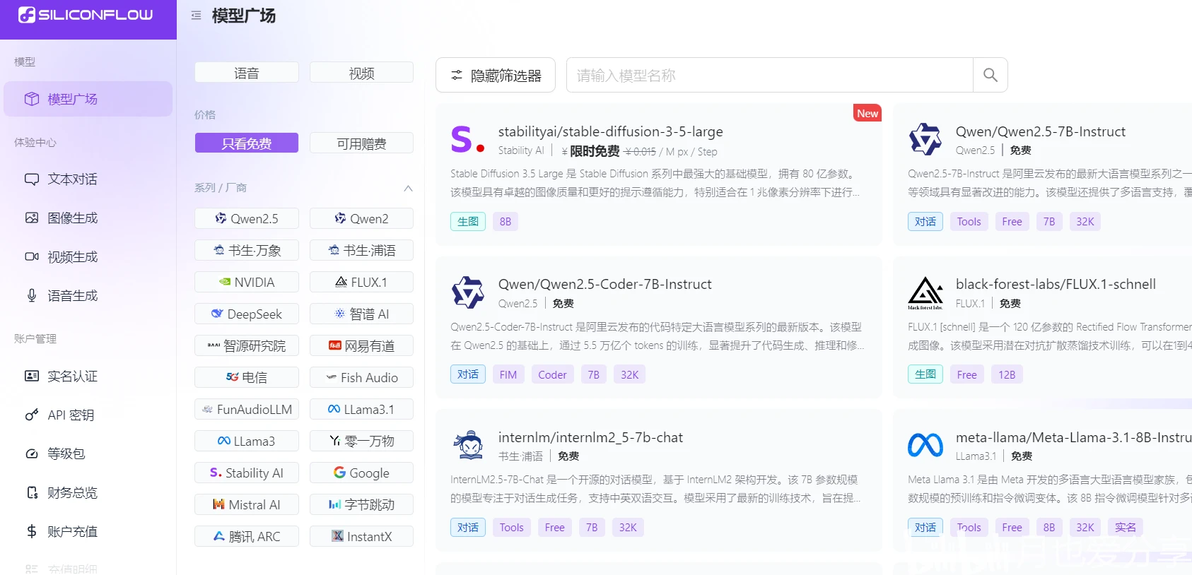This screenshot has height=575, width=1192.
Task: Toggle the Qwen2.5 vendor filter
Action: tap(246, 218)
